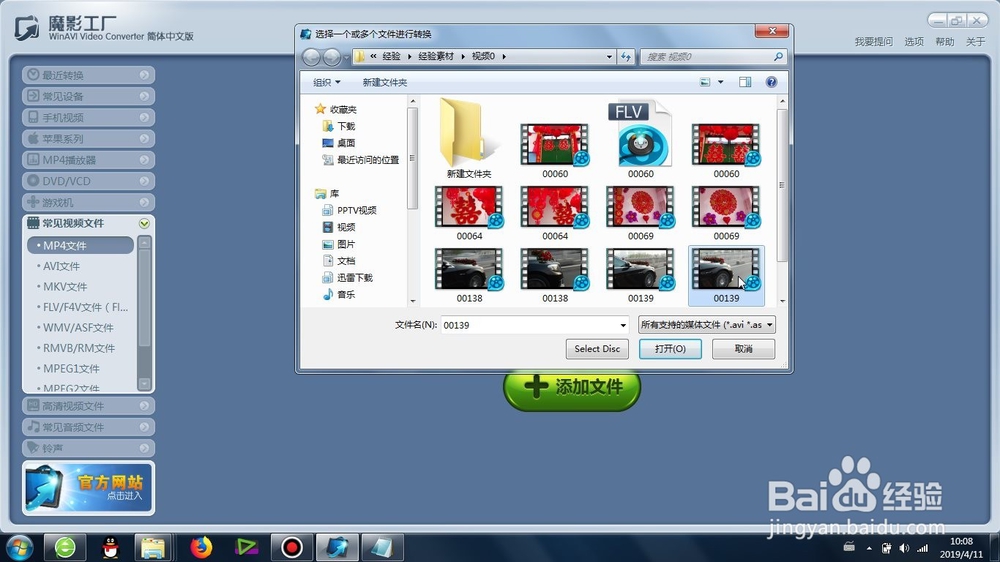Expand the 最近转换 category

[x=88, y=75]
